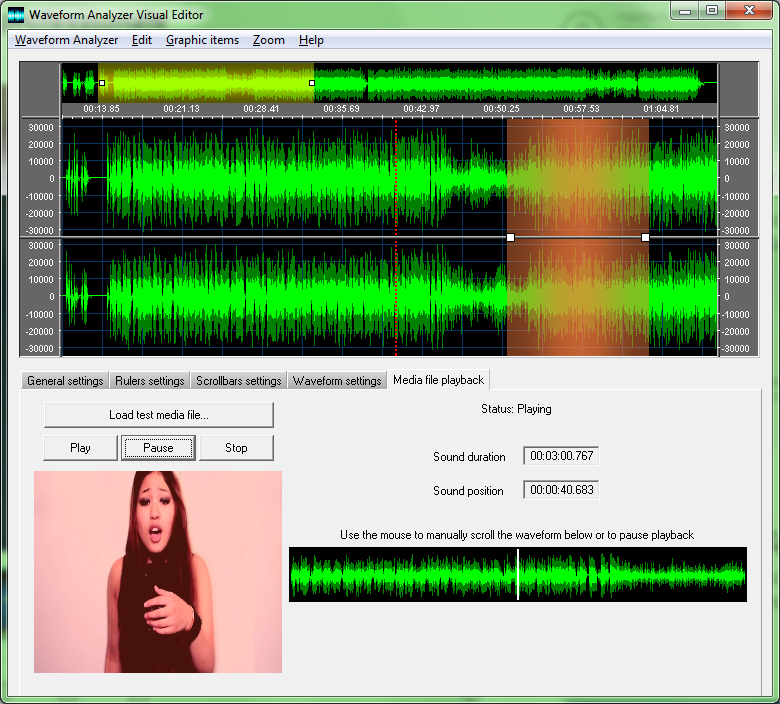
Task: Pause the media playback
Action: click(x=158, y=448)
